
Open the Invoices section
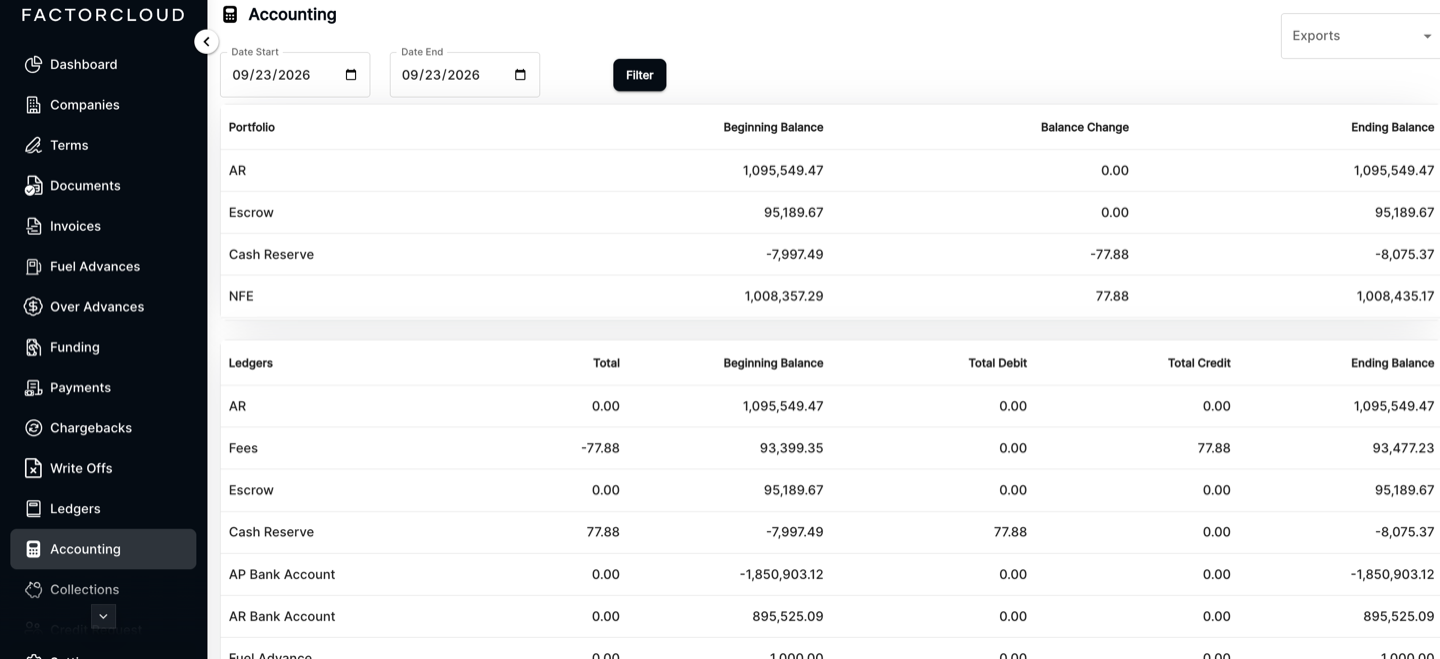point(103,226)
